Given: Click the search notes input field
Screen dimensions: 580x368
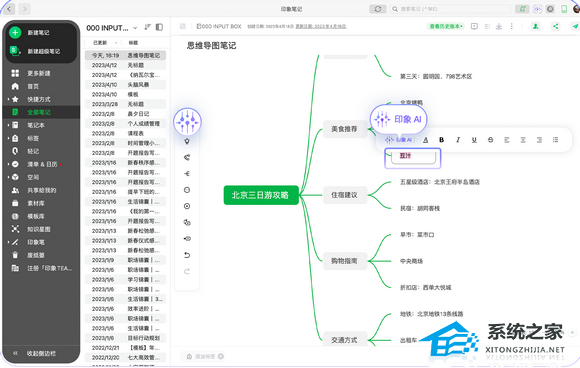Looking at the screenshot, I should [451, 9].
